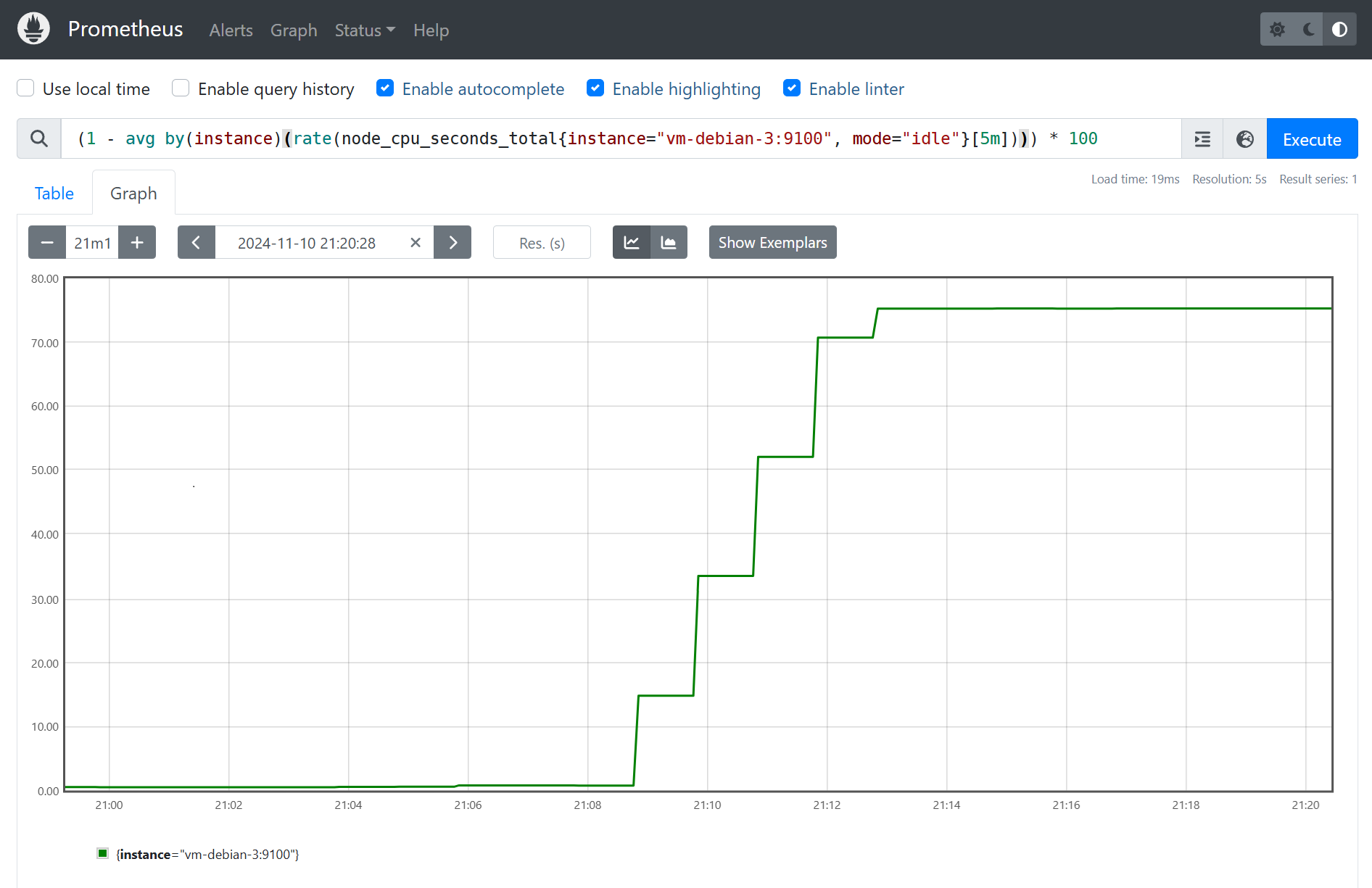
Task: Select the Graph tab
Action: [x=133, y=193]
